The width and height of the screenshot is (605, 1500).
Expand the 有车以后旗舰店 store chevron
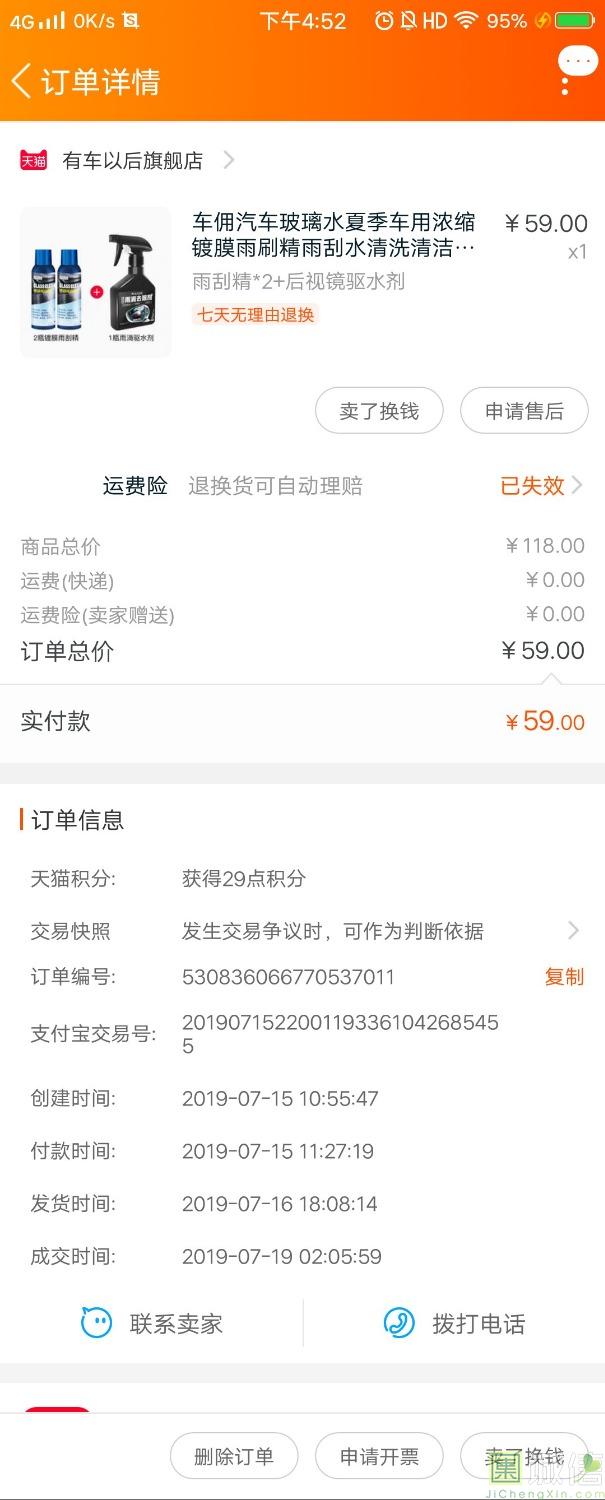pyautogui.click(x=229, y=160)
